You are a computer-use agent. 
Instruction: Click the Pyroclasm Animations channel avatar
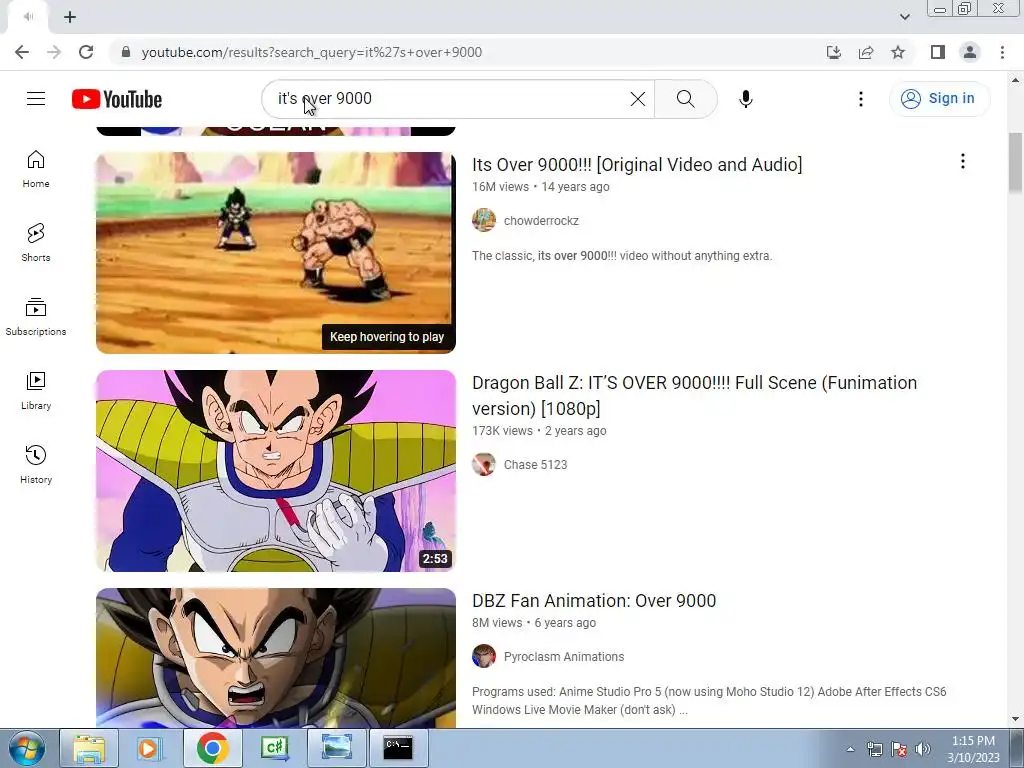pos(483,656)
